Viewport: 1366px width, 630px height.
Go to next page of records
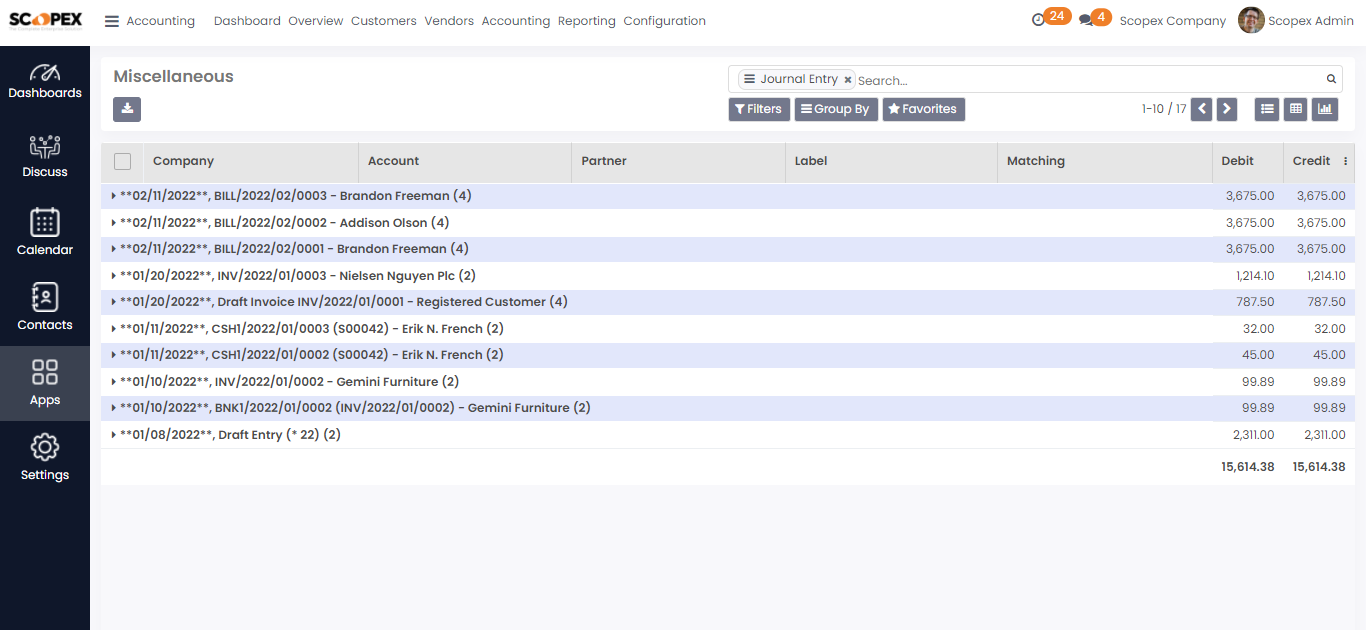point(1227,109)
